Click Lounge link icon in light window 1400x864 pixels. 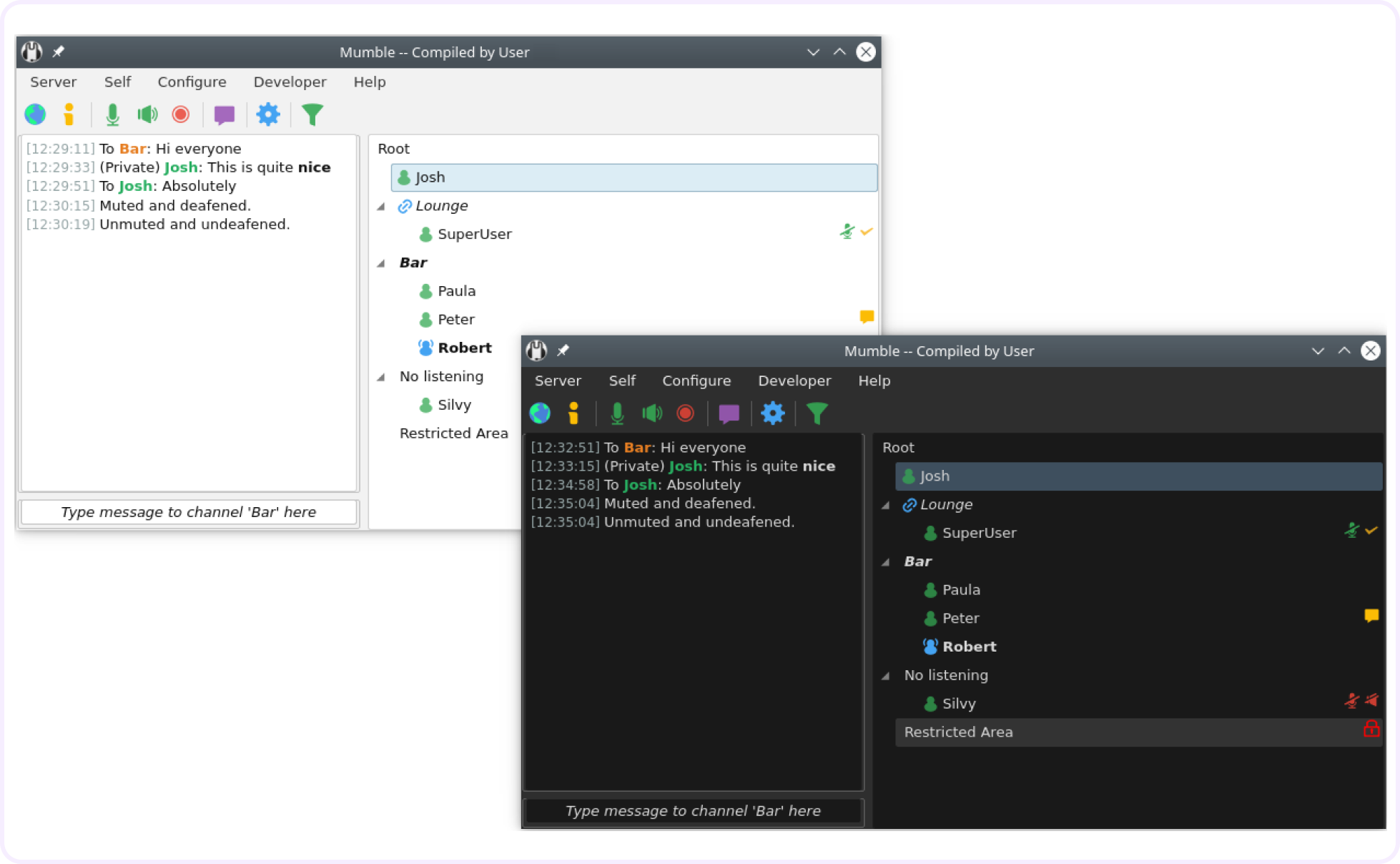405,206
